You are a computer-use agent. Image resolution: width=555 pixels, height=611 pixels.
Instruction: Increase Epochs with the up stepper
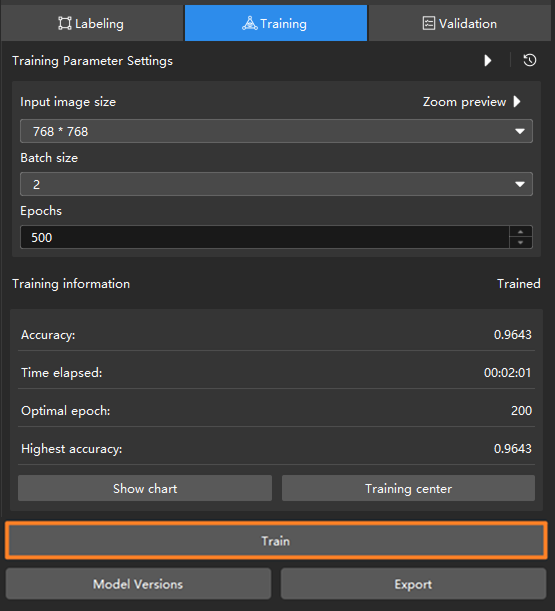(521, 231)
